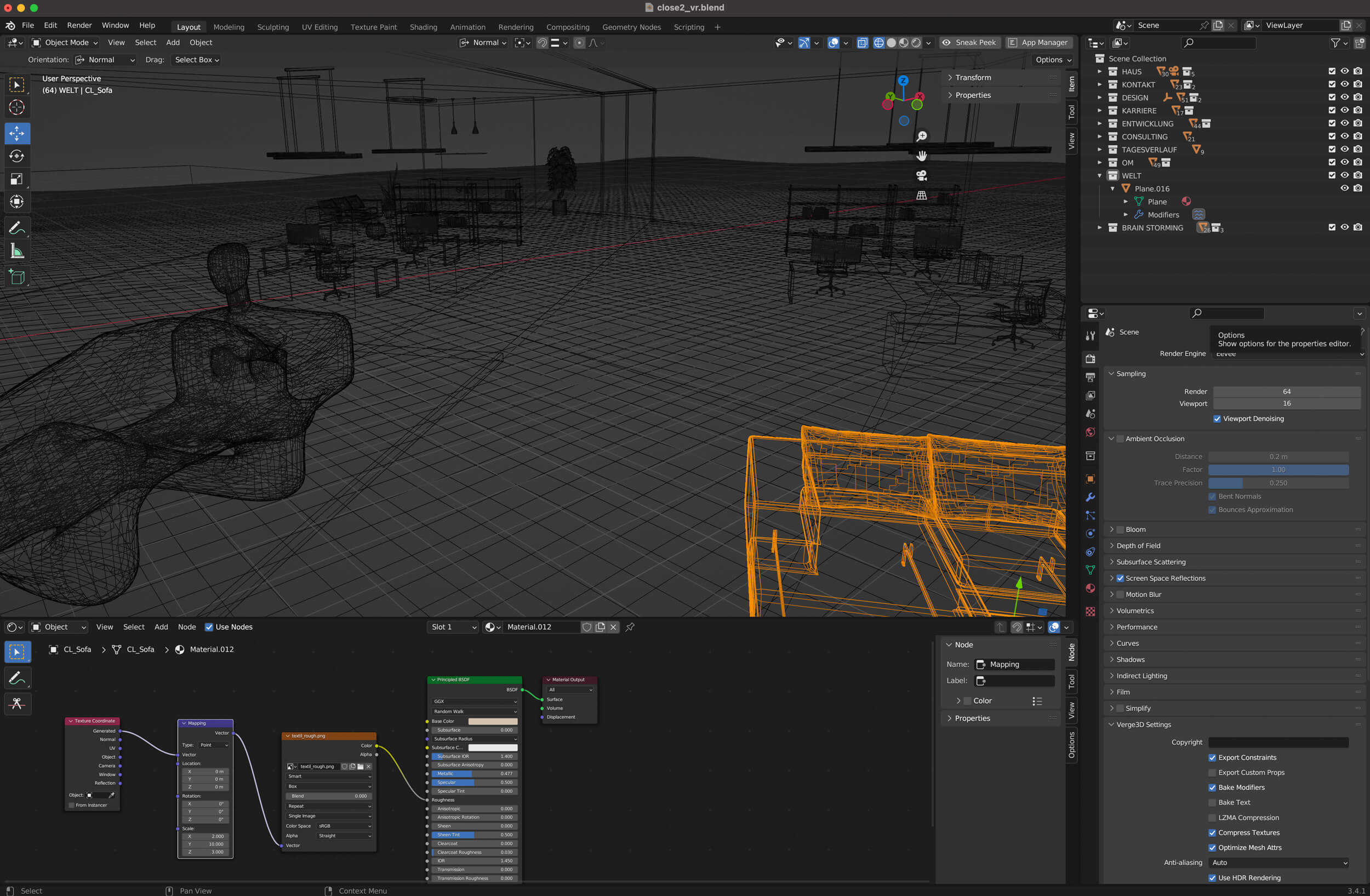Choose the Annotate tool in the viewport

pos(16,228)
